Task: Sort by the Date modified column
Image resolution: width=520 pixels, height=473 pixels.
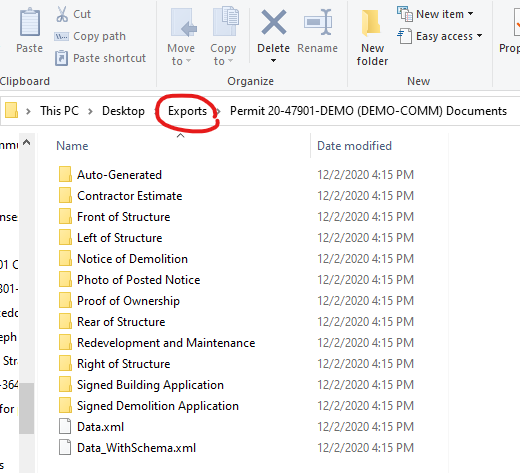Action: point(354,146)
